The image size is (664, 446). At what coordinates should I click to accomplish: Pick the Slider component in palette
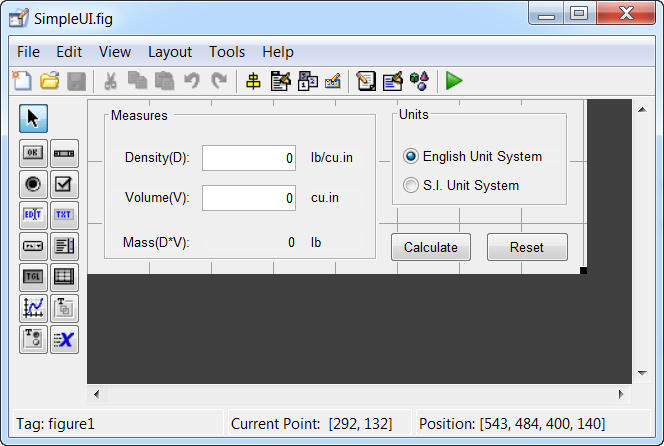coord(64,153)
